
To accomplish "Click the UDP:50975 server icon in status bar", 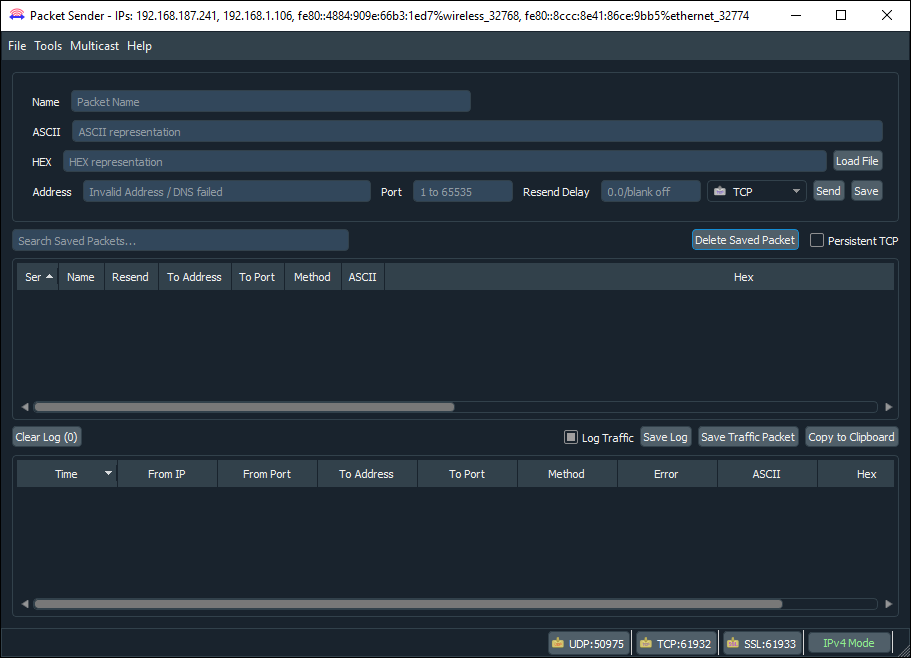I will [x=557, y=642].
